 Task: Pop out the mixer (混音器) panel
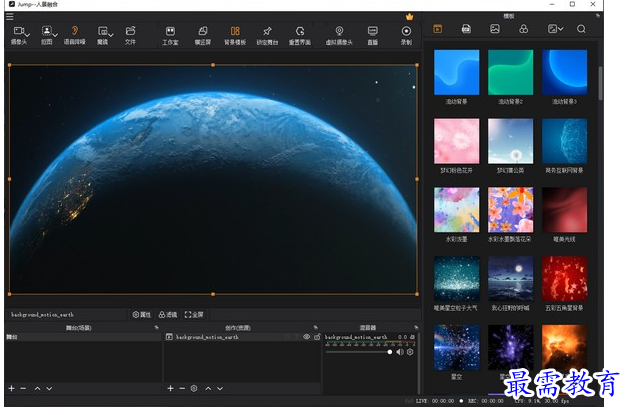pos(416,328)
